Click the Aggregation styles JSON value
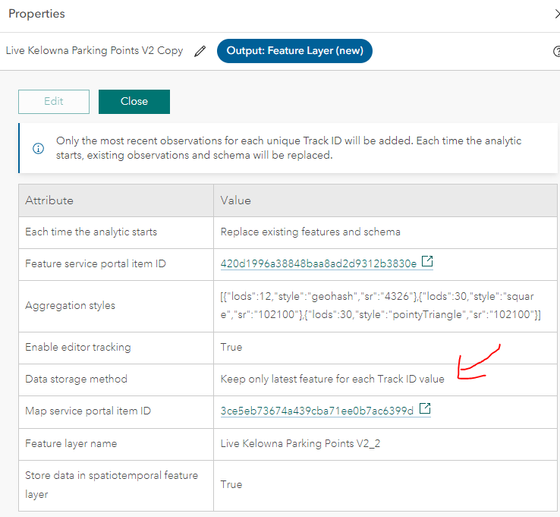Image resolution: width=560 pixels, height=517 pixels. click(x=381, y=305)
